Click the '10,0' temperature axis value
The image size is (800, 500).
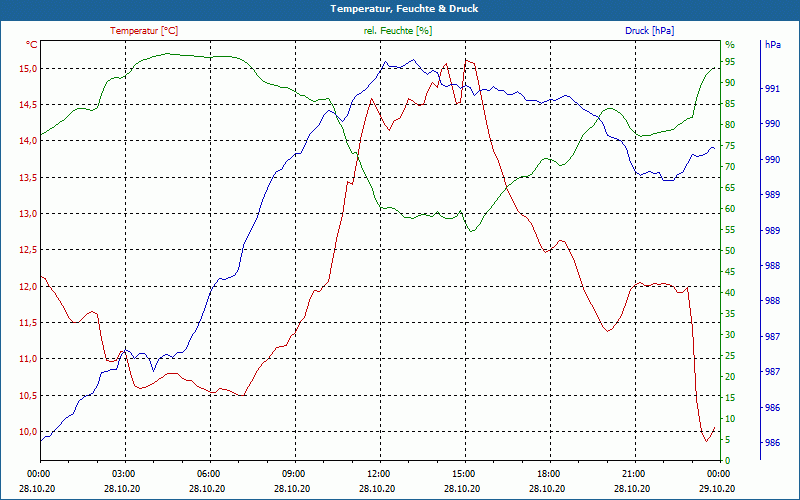click(x=29, y=432)
